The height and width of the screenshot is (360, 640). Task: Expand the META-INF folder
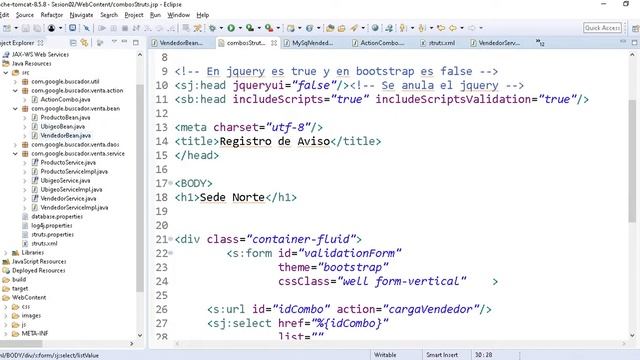pos(6,333)
